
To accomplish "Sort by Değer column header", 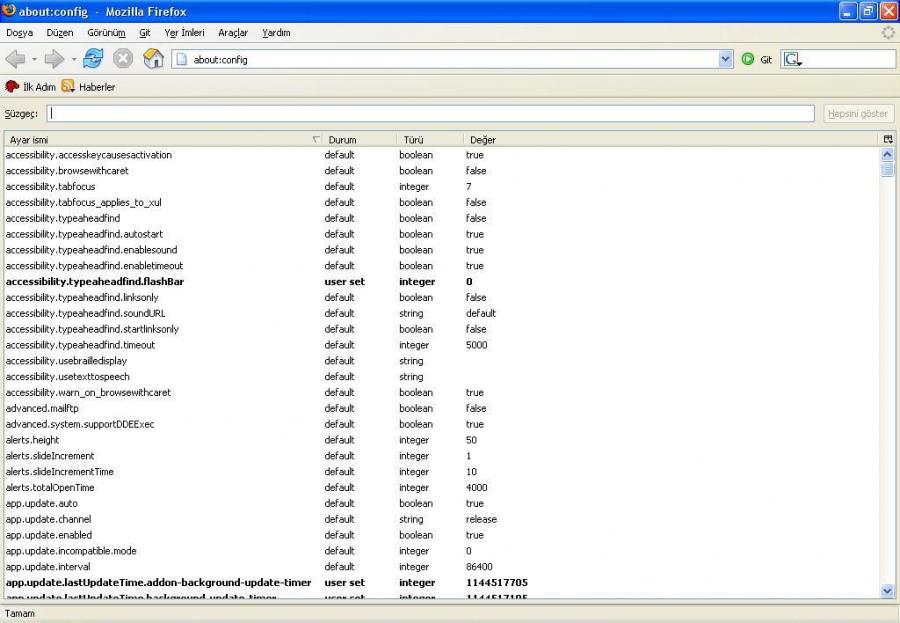I will tap(670, 140).
